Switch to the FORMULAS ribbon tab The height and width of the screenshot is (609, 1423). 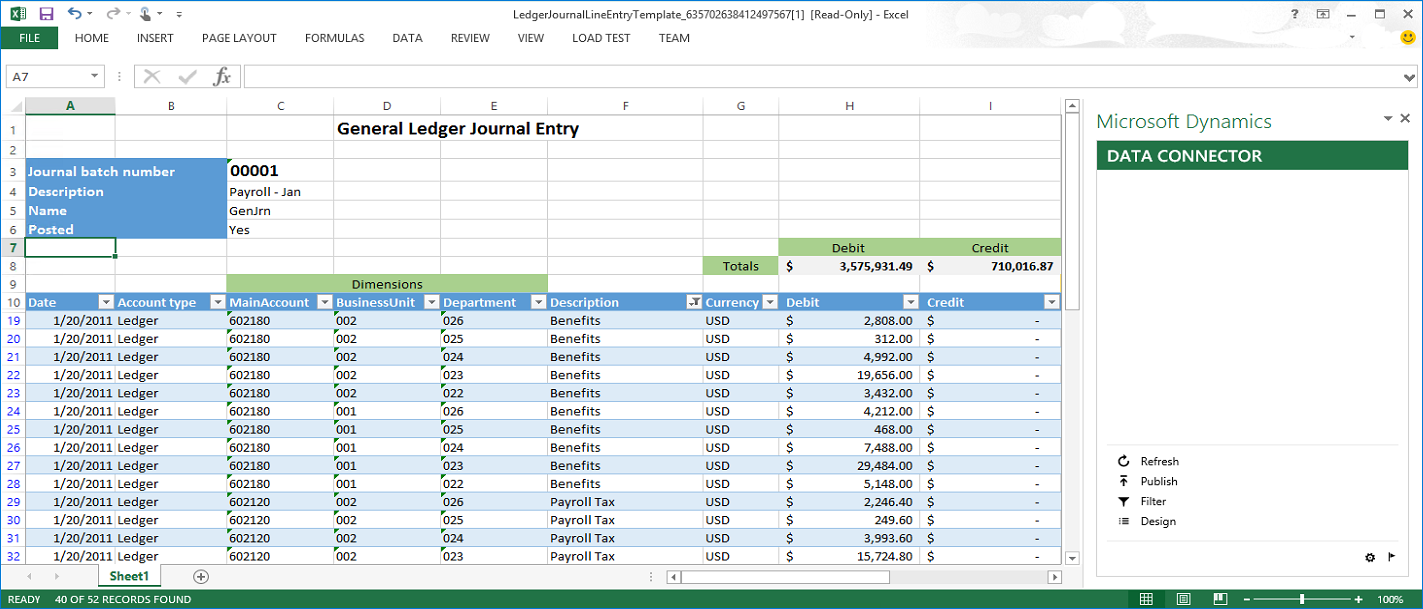point(334,38)
